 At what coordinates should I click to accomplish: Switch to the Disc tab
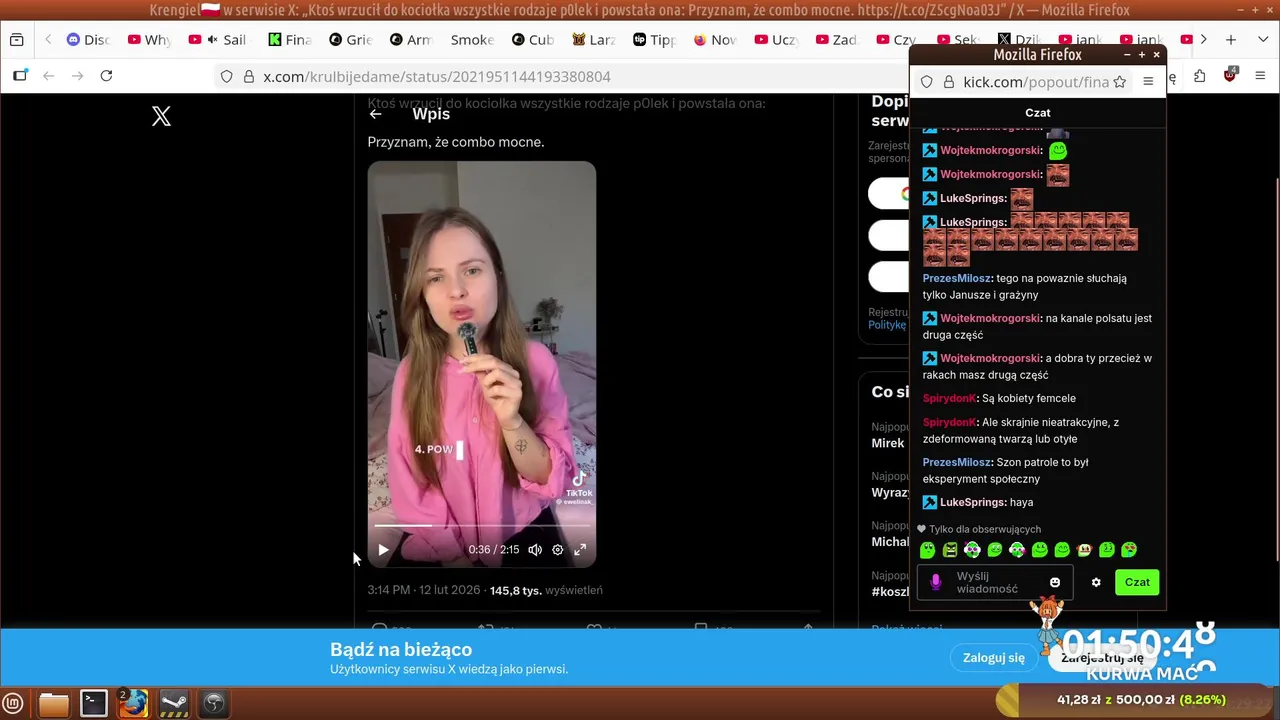pos(88,40)
